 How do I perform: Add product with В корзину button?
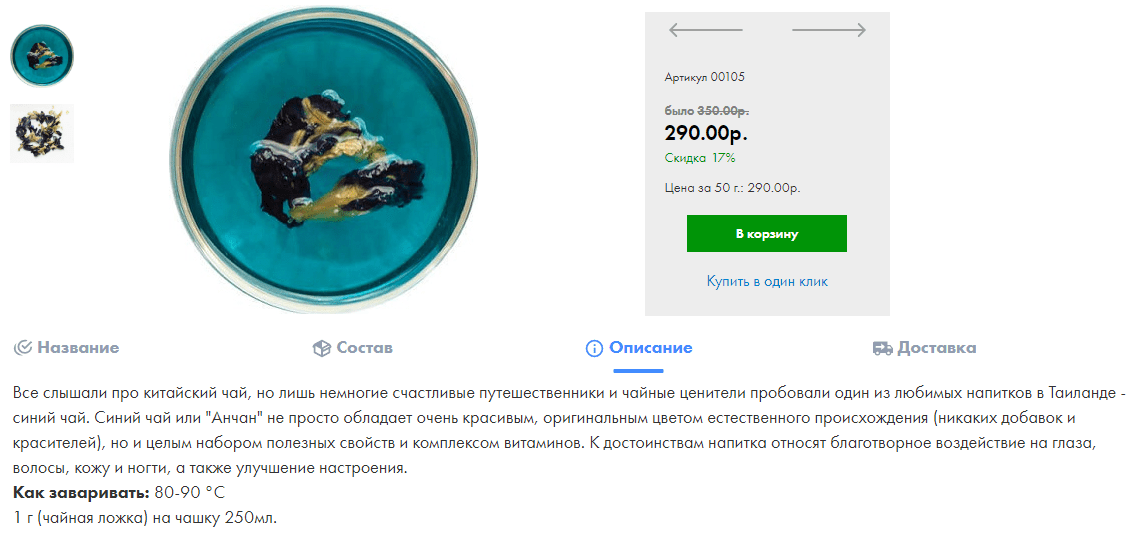[x=767, y=234]
